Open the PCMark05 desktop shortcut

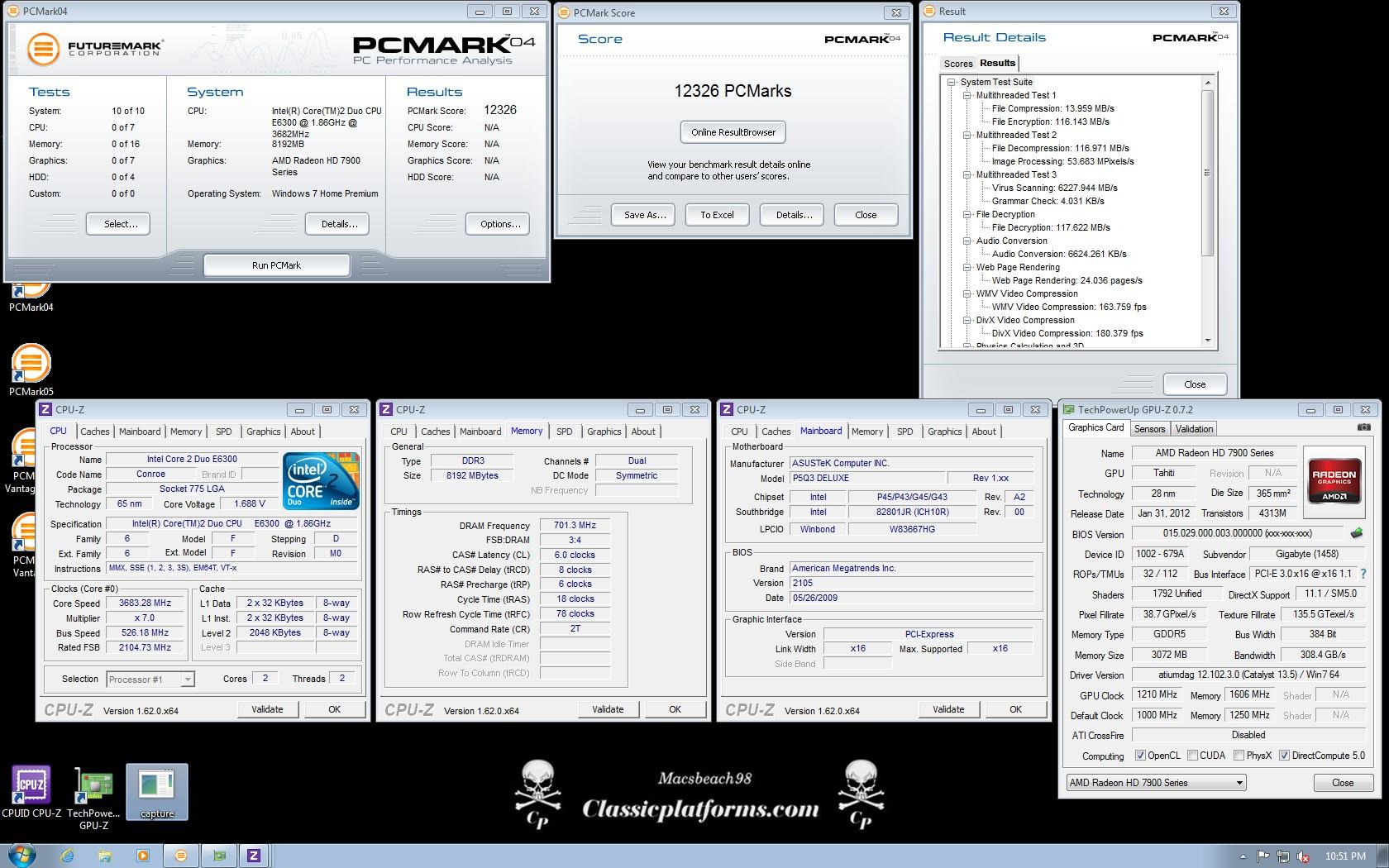point(31,370)
